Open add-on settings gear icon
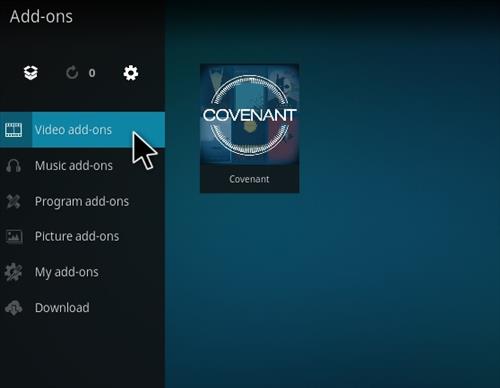Image resolution: width=500 pixels, height=388 pixels. click(131, 73)
